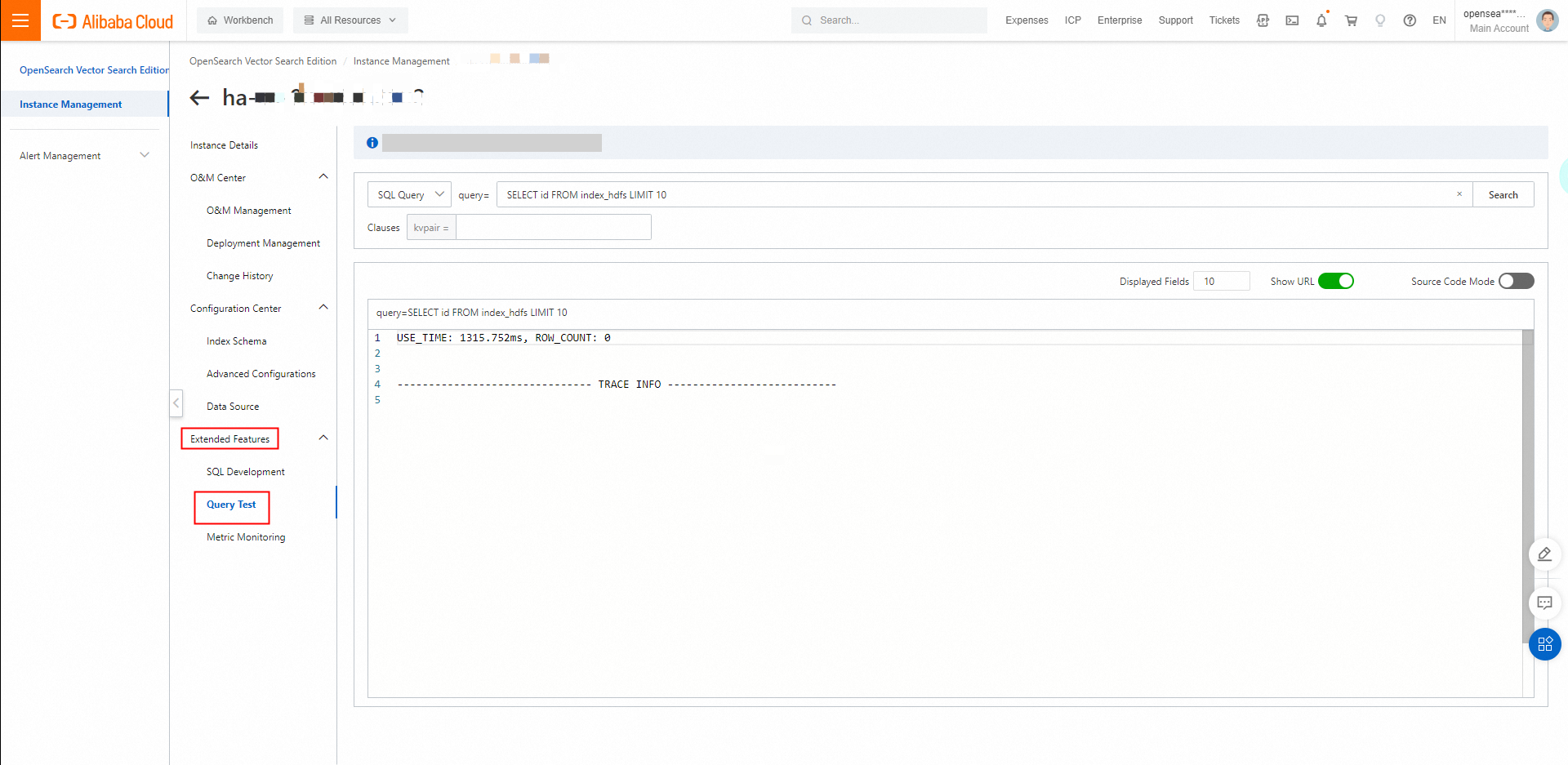The width and height of the screenshot is (1568, 765).
Task: Open the help question mark icon
Action: (1410, 20)
